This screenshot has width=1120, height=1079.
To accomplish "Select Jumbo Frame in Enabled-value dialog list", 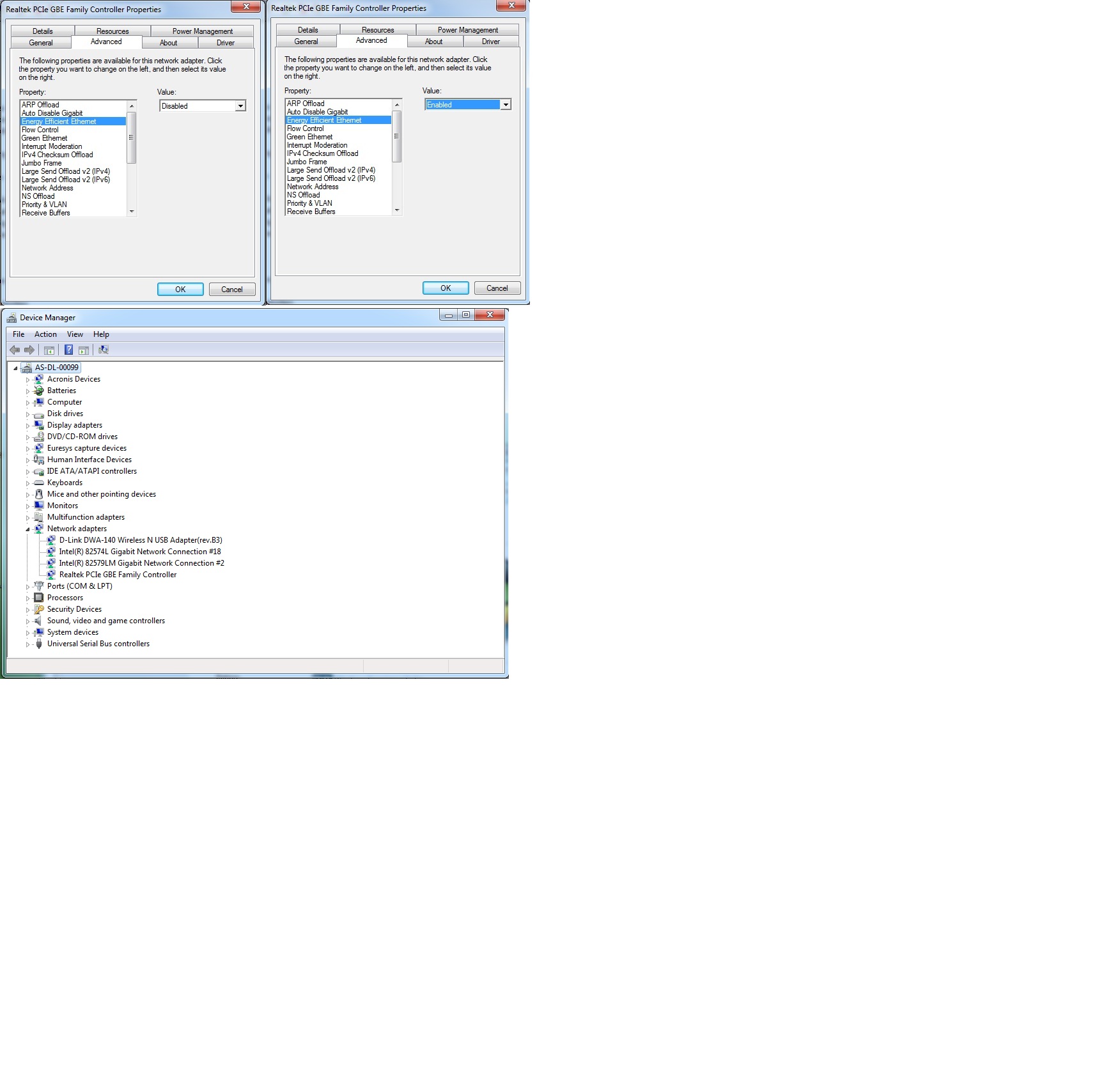I will [338, 162].
